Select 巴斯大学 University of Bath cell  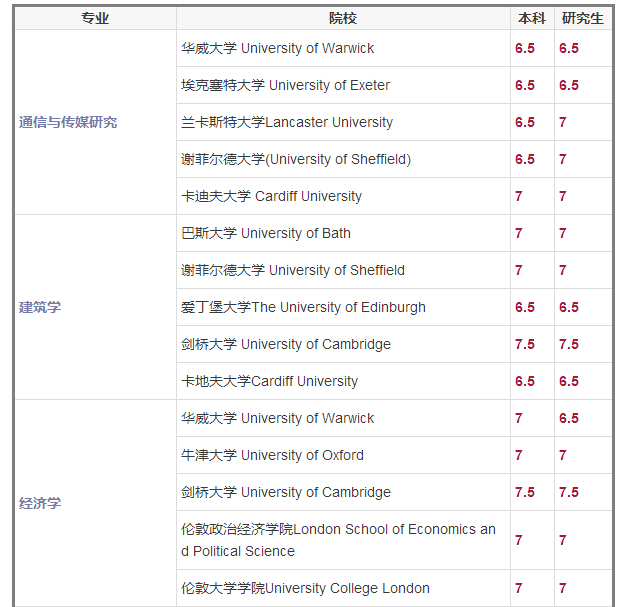(x=343, y=233)
